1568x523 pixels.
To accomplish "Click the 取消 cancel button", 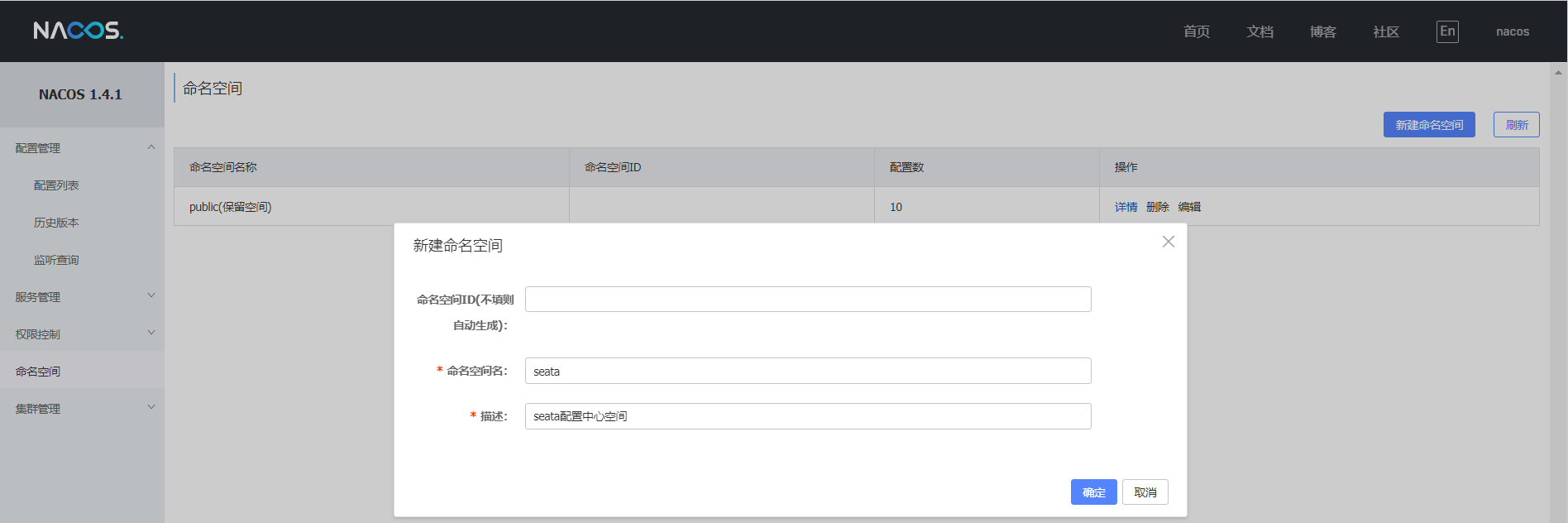I will point(1145,492).
